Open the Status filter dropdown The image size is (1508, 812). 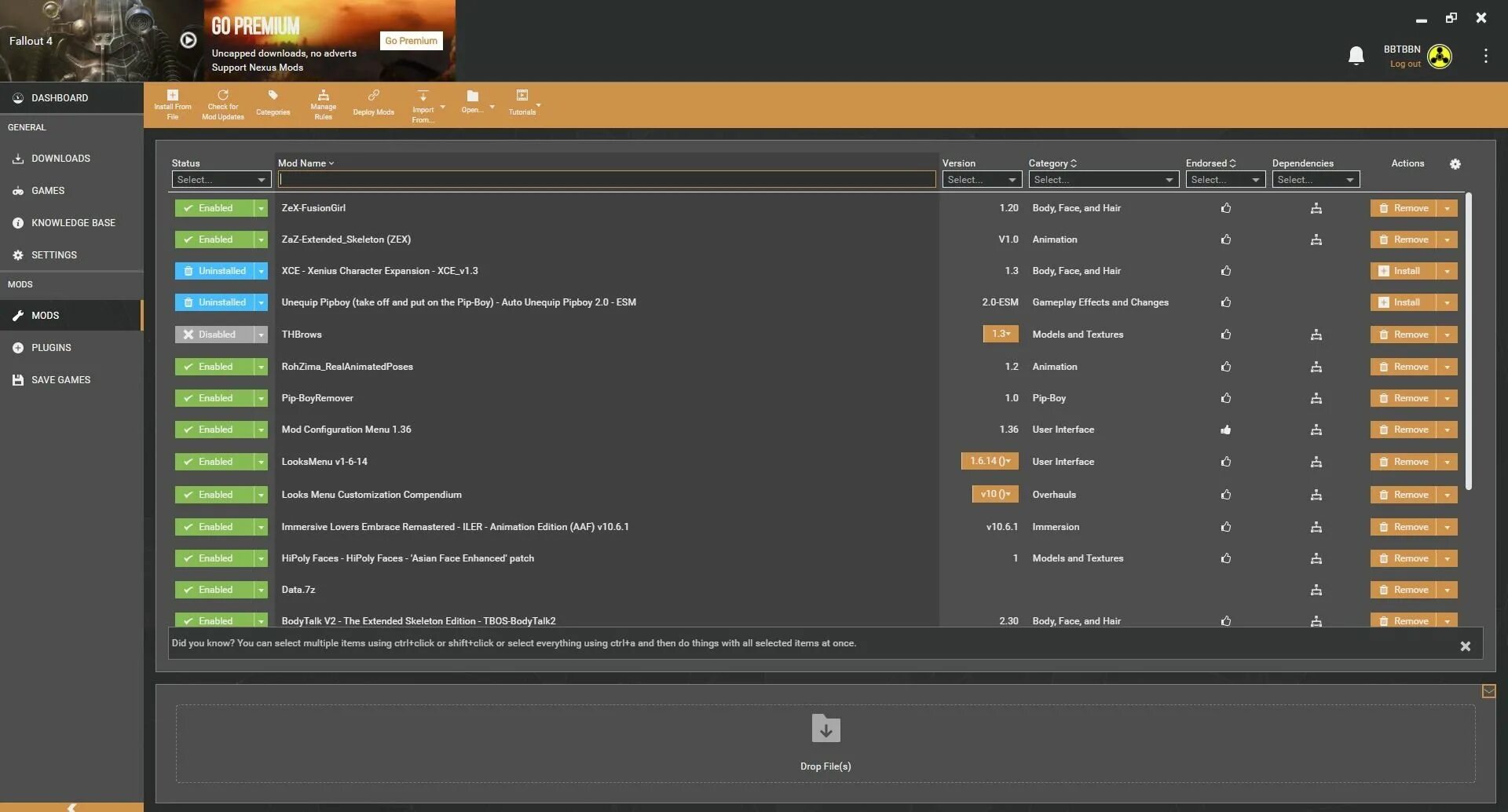pos(221,180)
